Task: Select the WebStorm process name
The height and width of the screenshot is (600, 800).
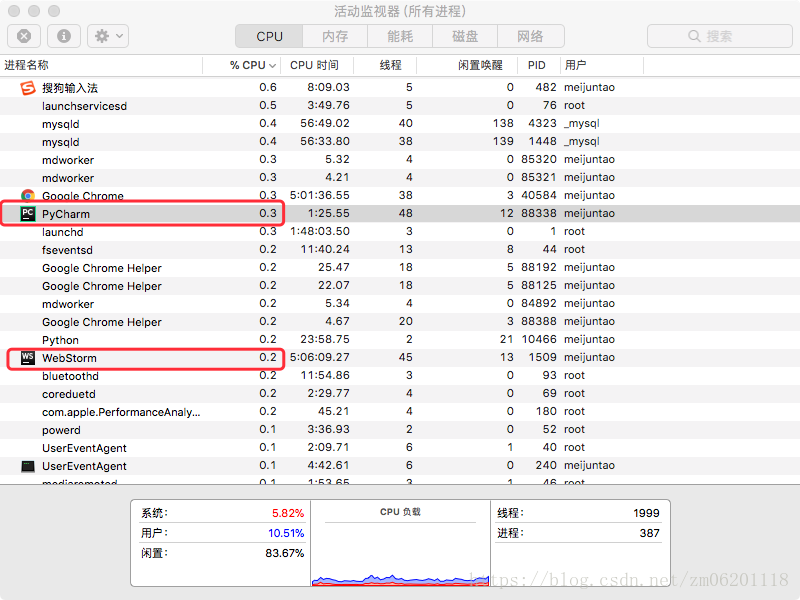Action: 69,358
